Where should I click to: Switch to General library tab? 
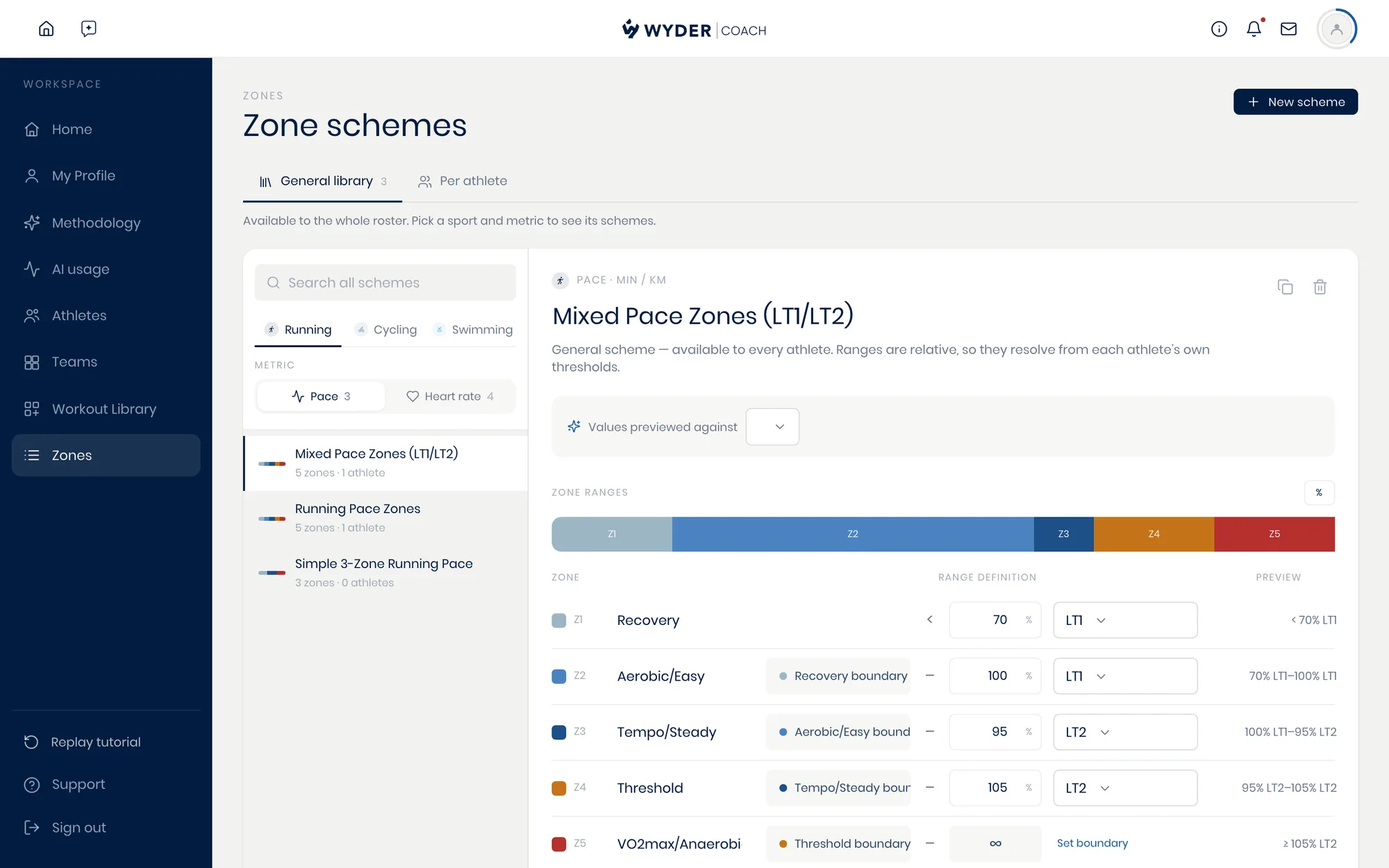(322, 181)
